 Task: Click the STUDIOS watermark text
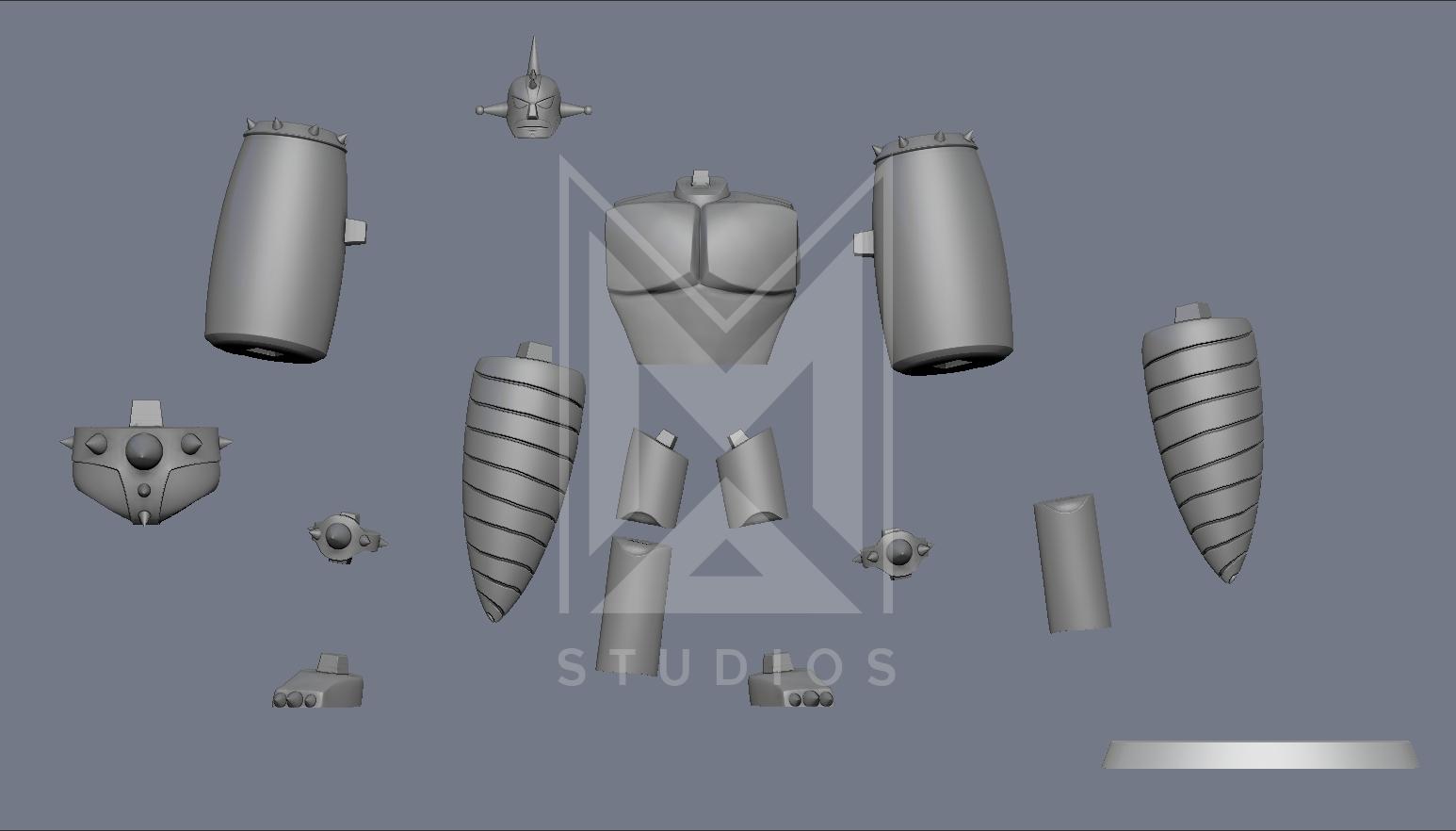pyautogui.click(x=727, y=667)
